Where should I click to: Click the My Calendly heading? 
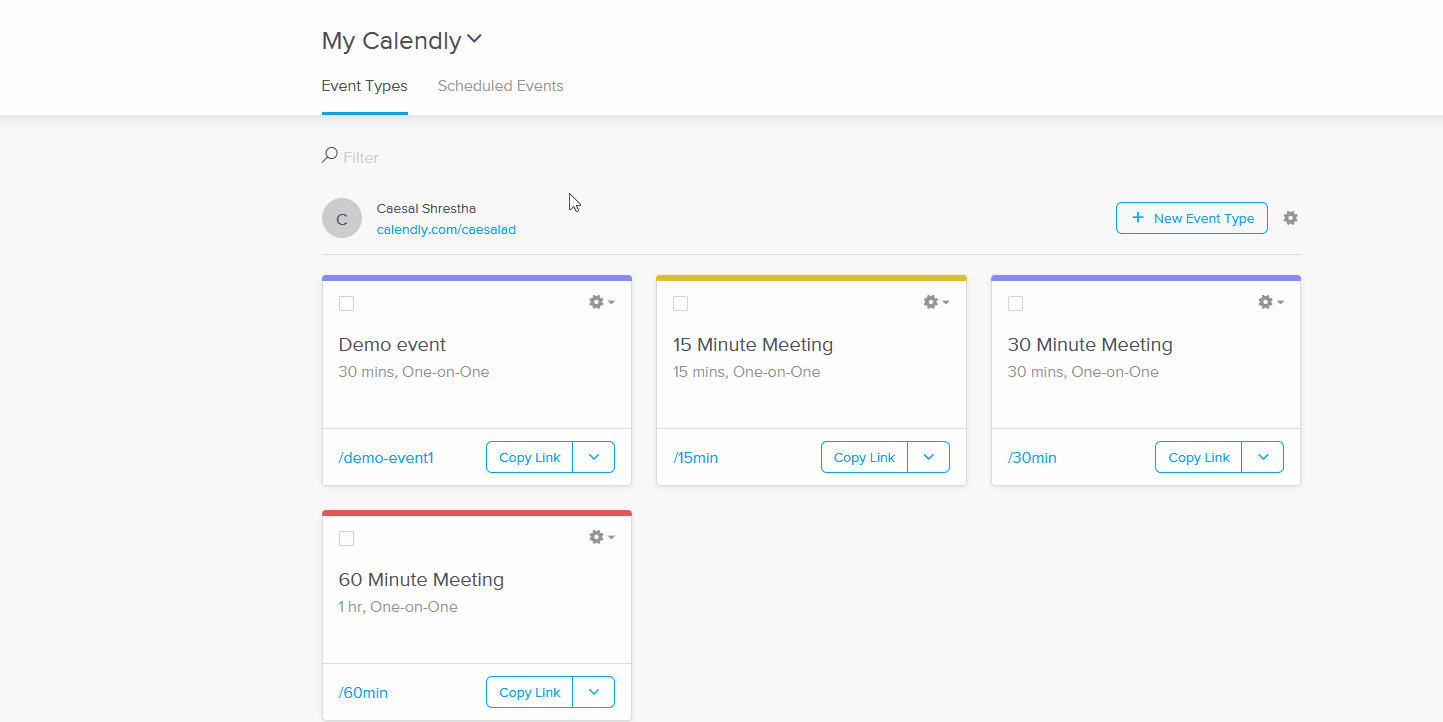pyautogui.click(x=391, y=41)
